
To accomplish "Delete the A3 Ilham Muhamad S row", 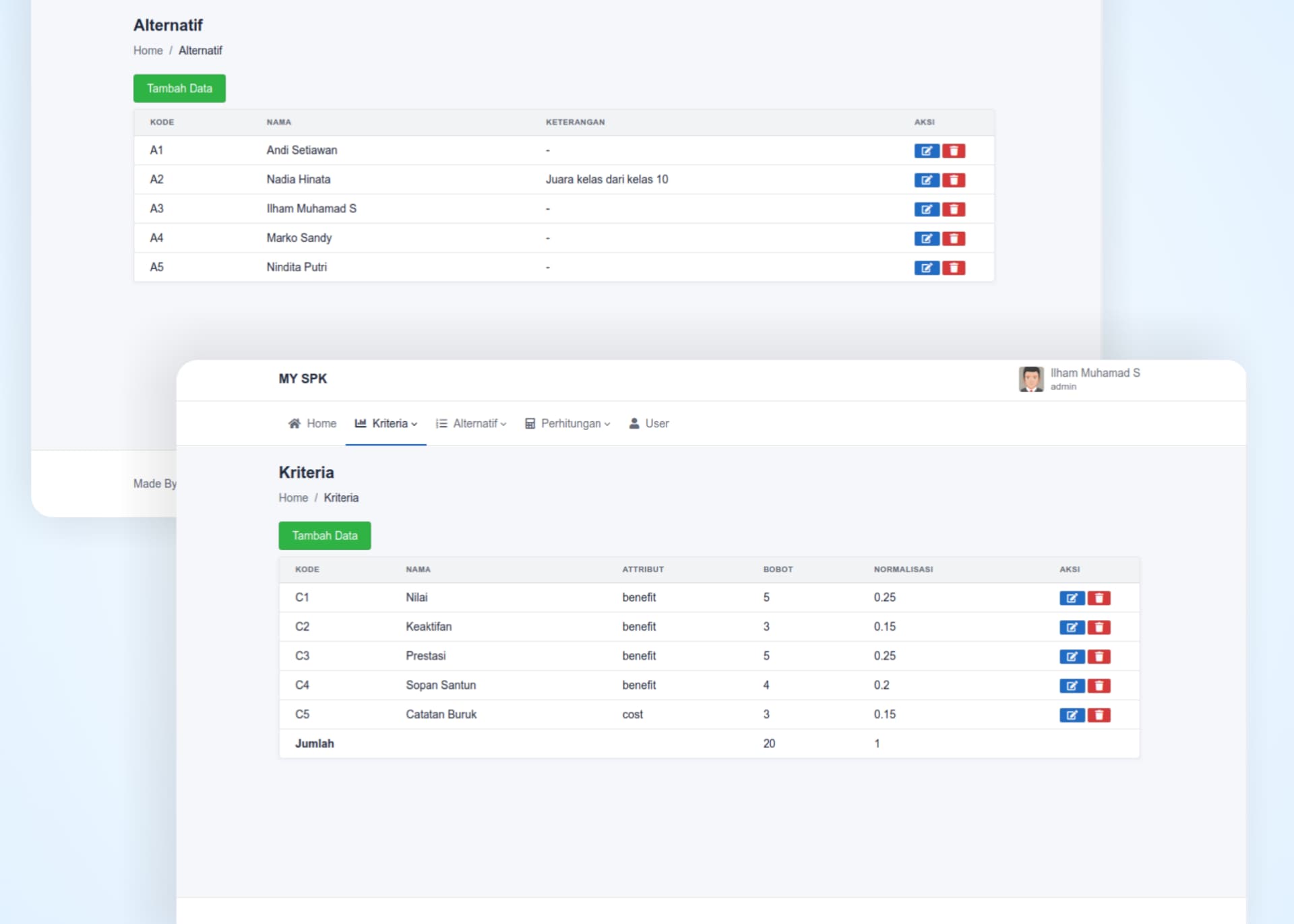I will 953,210.
